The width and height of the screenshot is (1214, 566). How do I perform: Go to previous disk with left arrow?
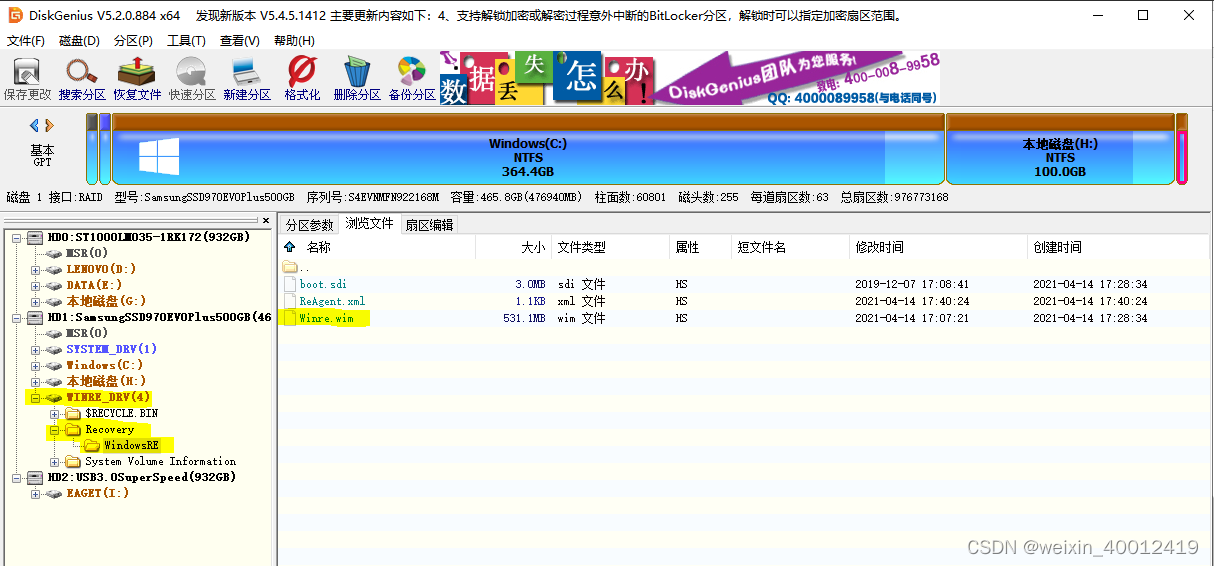(x=34, y=125)
